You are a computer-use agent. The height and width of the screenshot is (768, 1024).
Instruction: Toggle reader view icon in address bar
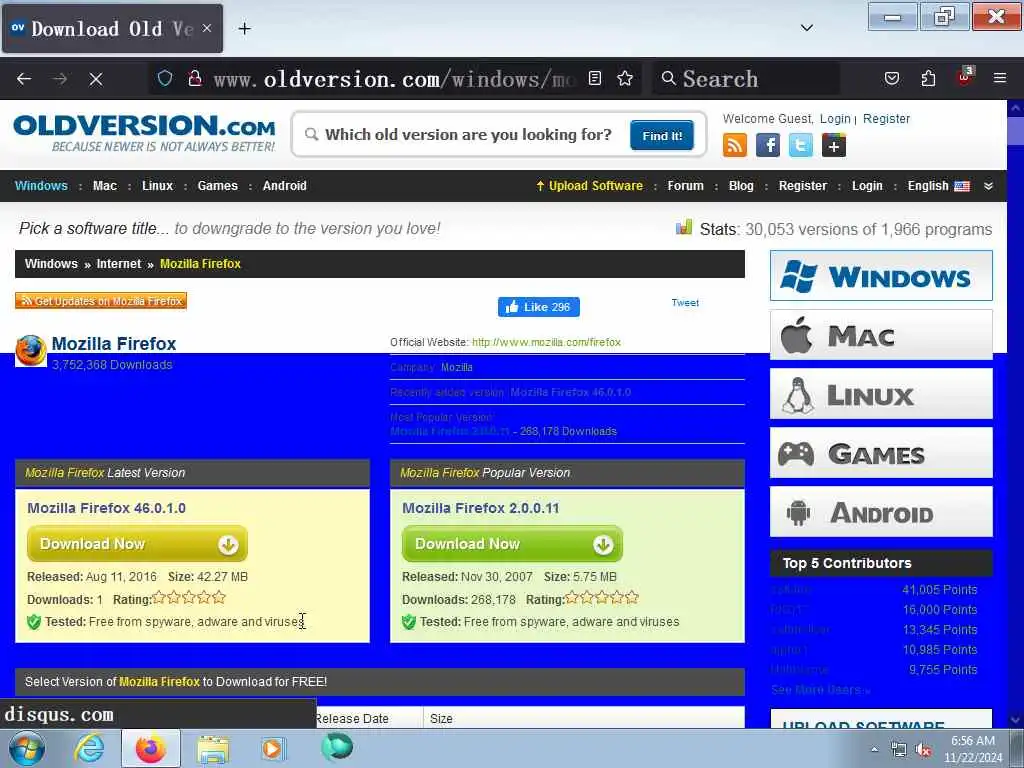point(594,79)
